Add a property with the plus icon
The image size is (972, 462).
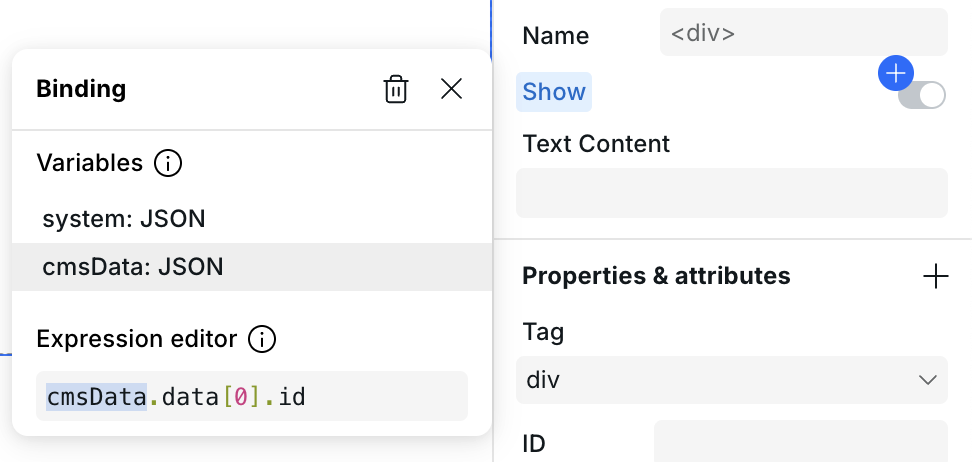[935, 276]
